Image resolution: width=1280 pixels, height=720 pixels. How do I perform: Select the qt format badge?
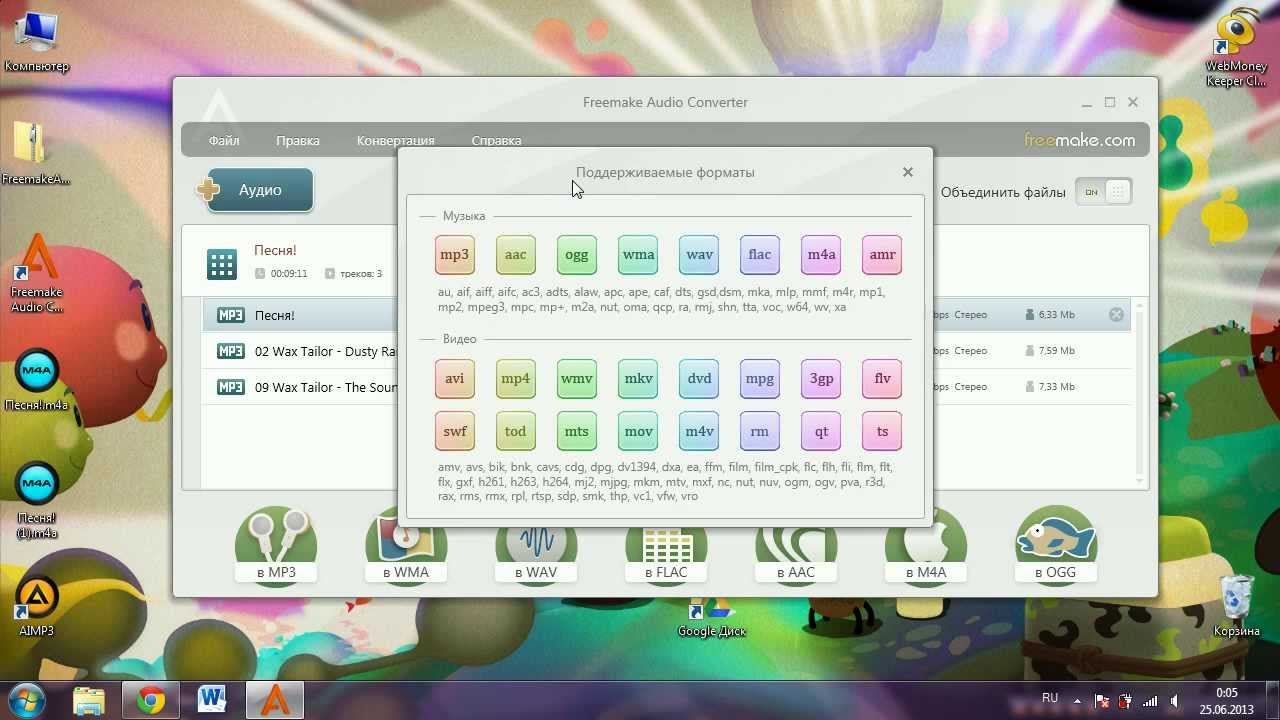coord(821,431)
